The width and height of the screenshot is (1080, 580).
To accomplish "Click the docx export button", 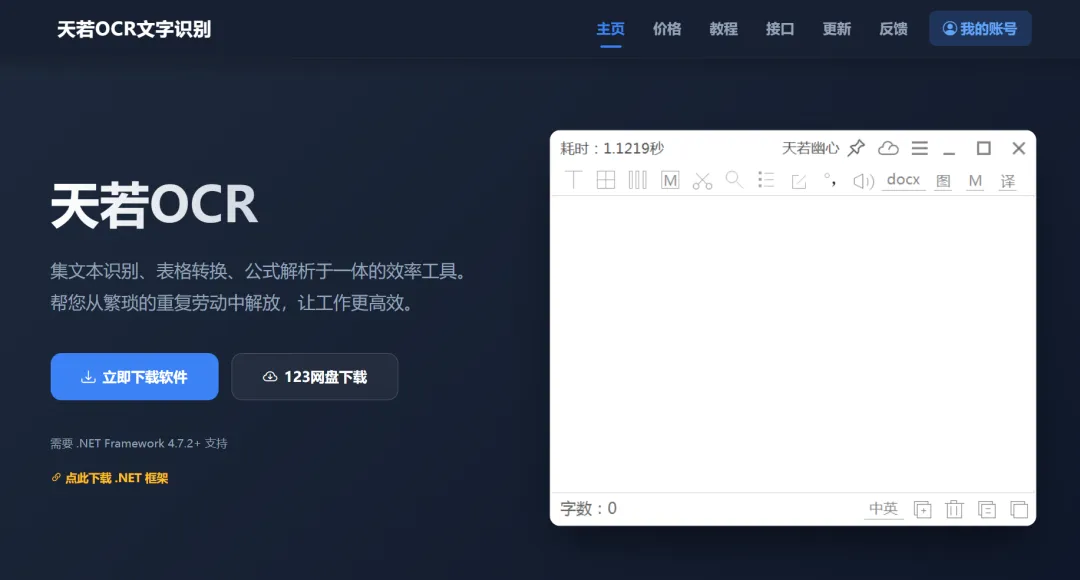I will pos(903,180).
